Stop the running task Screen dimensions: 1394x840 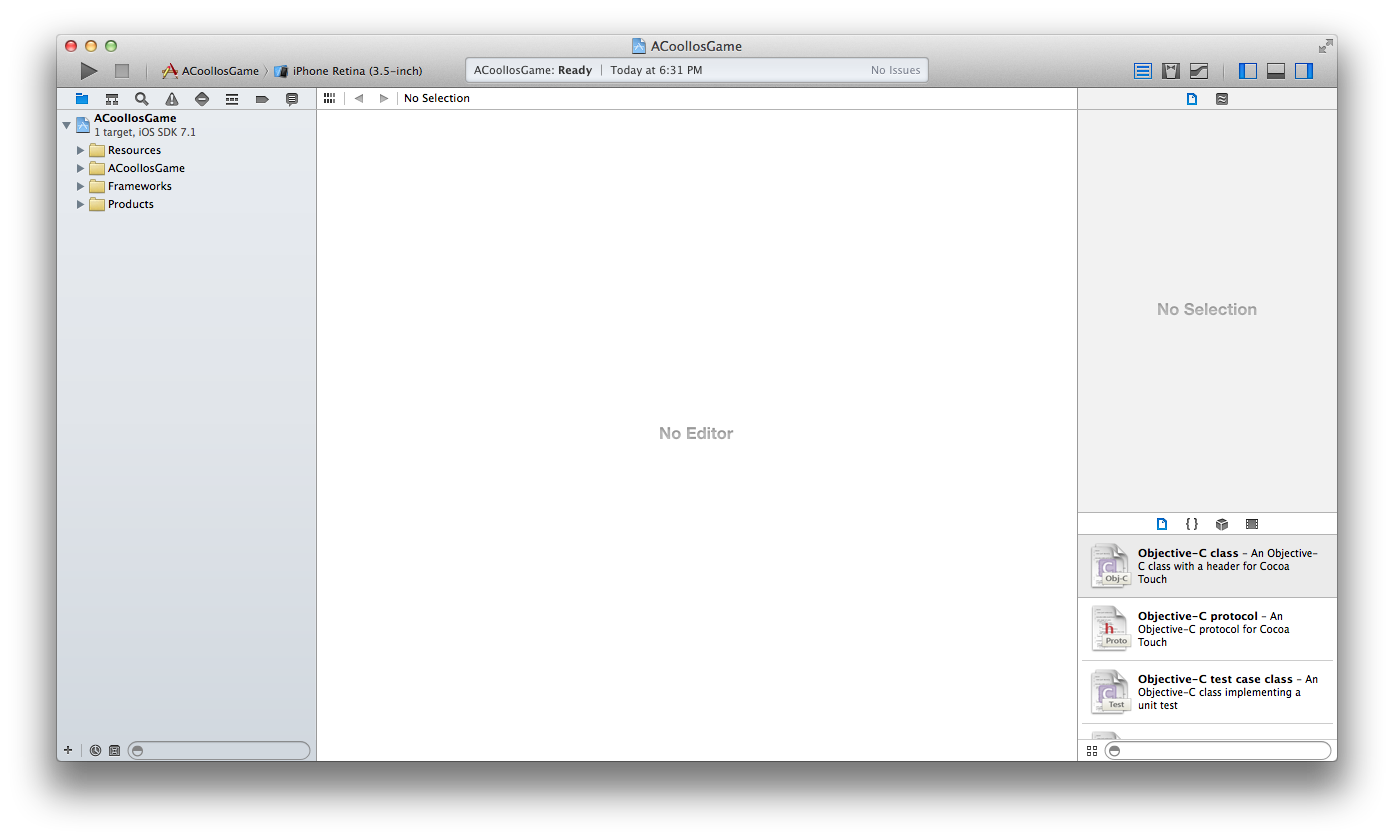pyautogui.click(x=122, y=71)
